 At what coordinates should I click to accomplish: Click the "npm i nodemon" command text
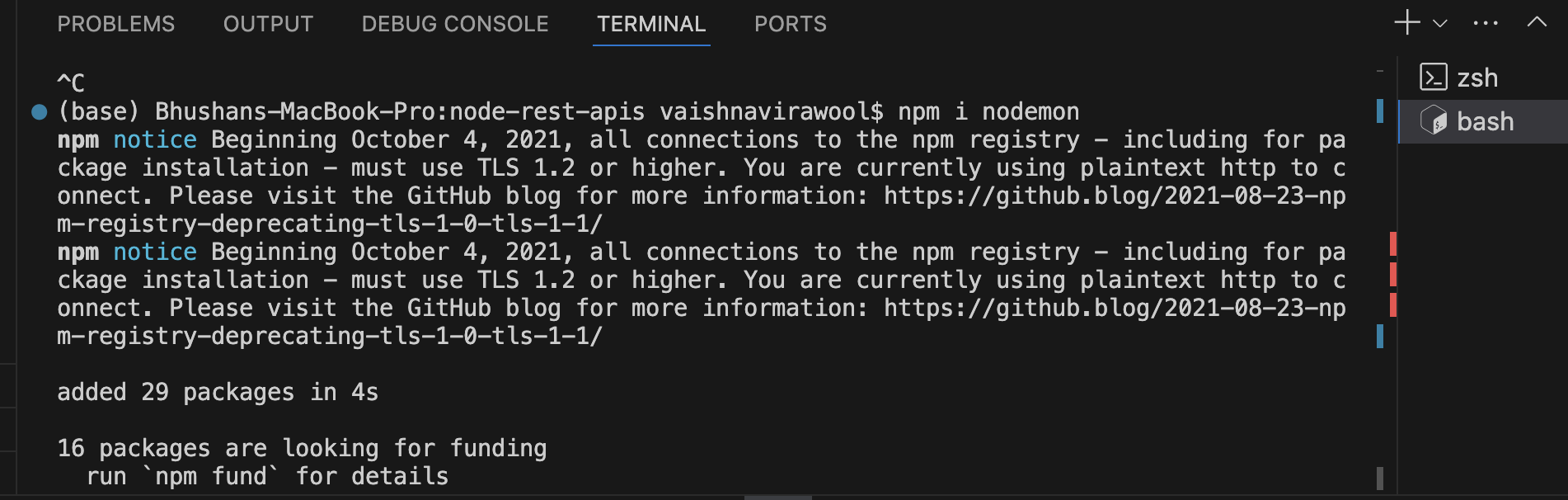pyautogui.click(x=988, y=111)
